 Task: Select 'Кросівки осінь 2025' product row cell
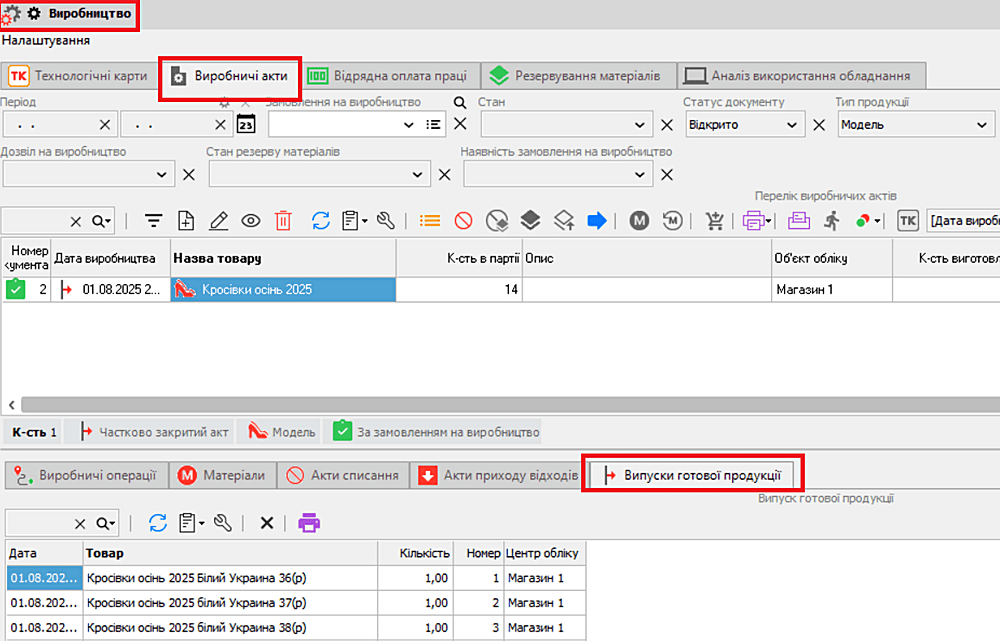[283, 290]
